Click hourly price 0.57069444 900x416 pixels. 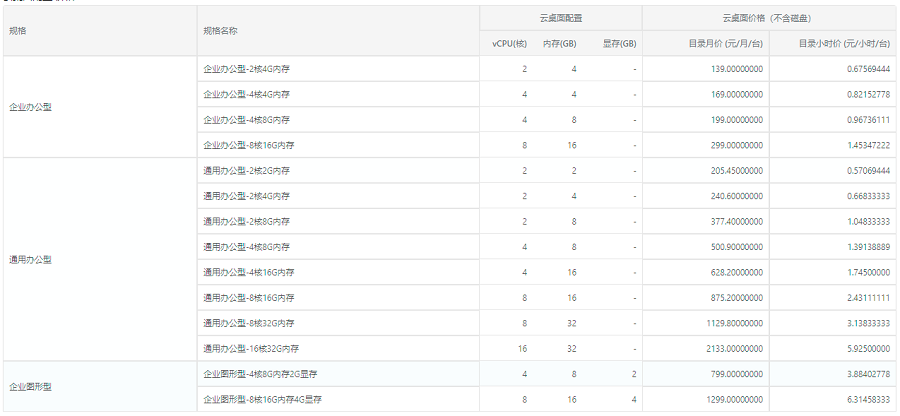(868, 170)
